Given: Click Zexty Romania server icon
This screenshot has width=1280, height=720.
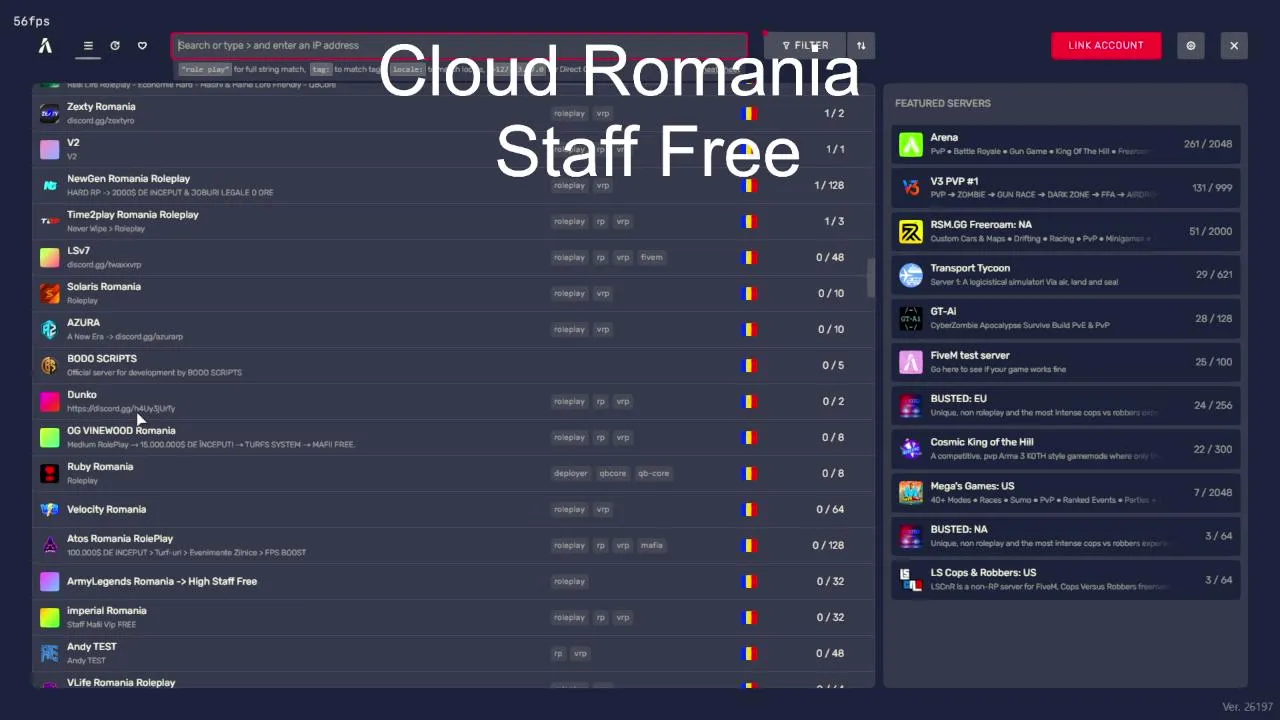Looking at the screenshot, I should click(x=49, y=113).
